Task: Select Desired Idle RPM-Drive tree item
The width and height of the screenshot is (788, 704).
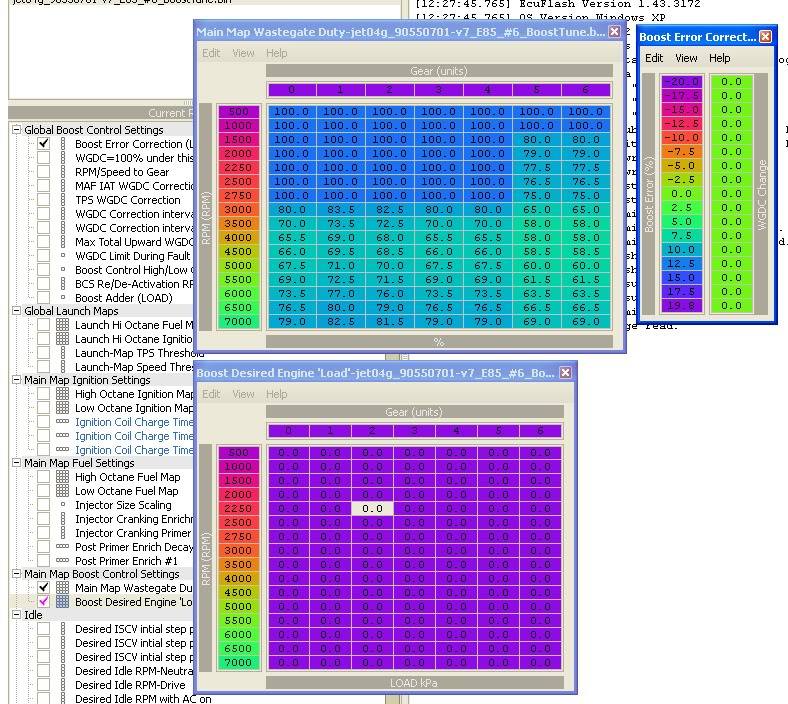Action: click(x=130, y=685)
